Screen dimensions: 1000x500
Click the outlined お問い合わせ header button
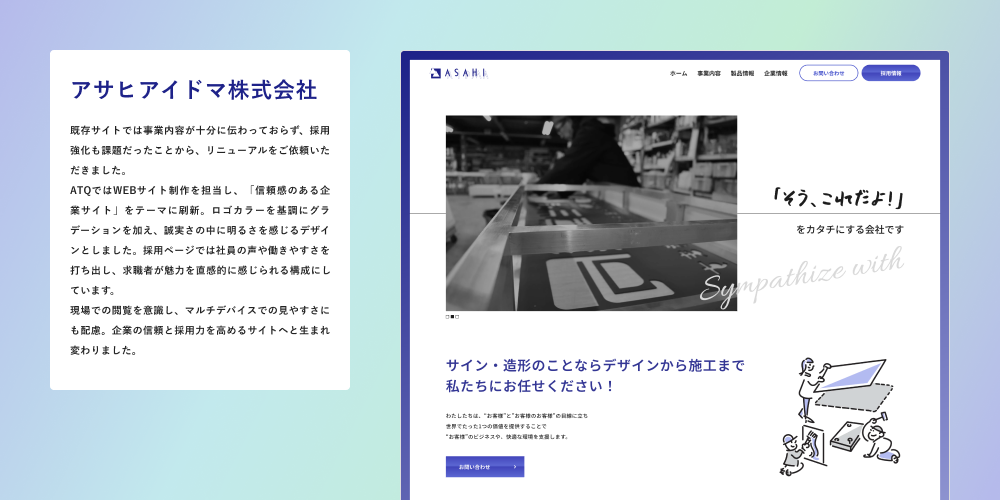pos(828,74)
